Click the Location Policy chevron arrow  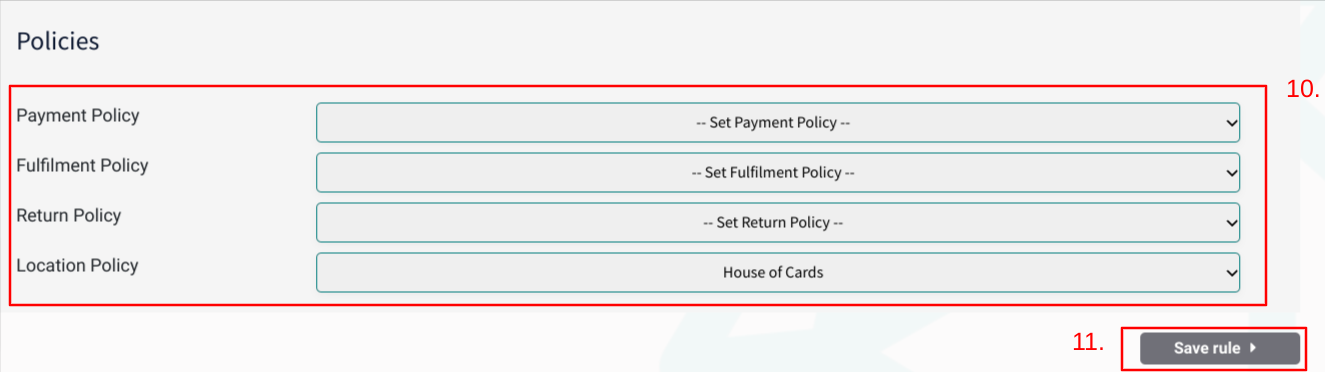click(x=1230, y=273)
